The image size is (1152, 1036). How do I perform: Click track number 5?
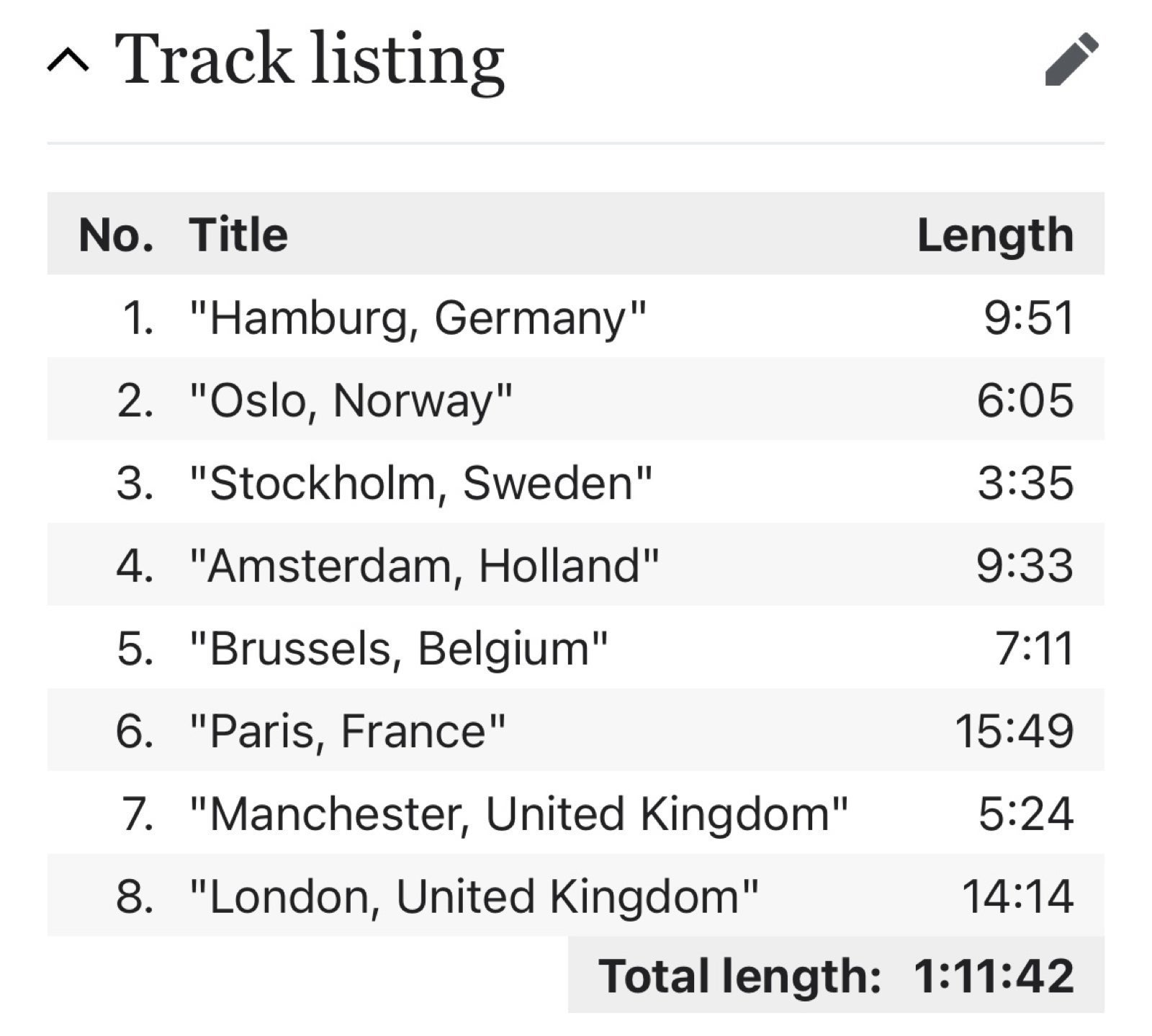[135, 649]
